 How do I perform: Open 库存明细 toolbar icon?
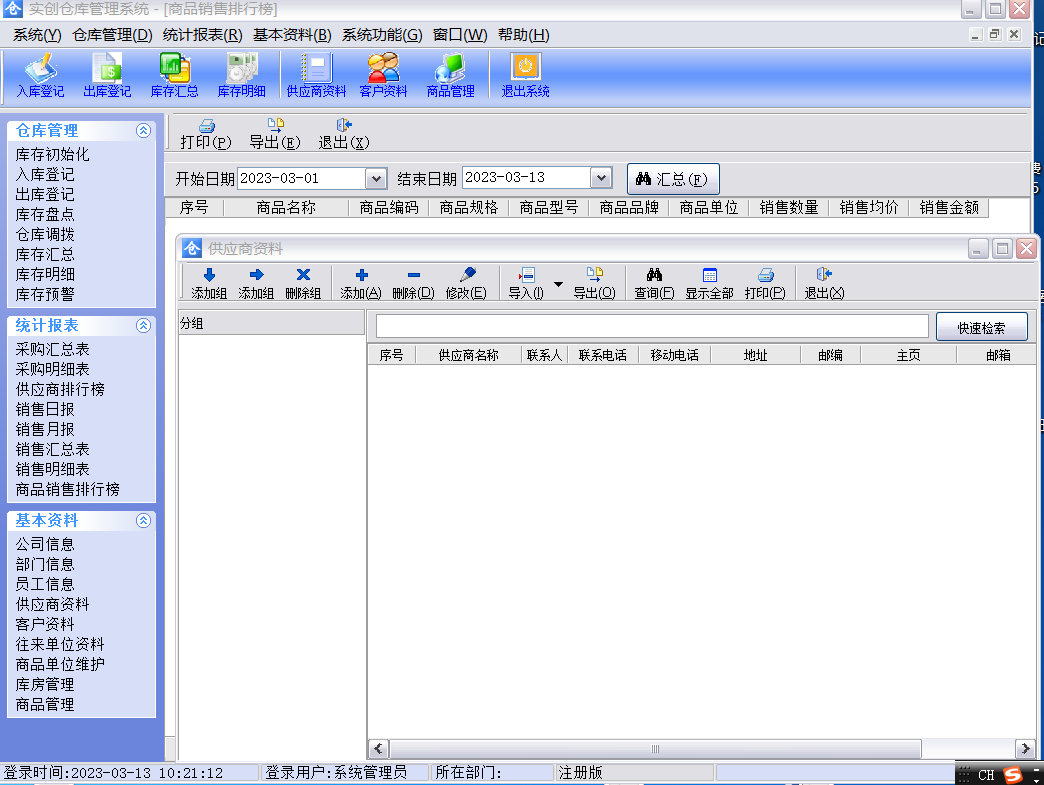point(242,75)
